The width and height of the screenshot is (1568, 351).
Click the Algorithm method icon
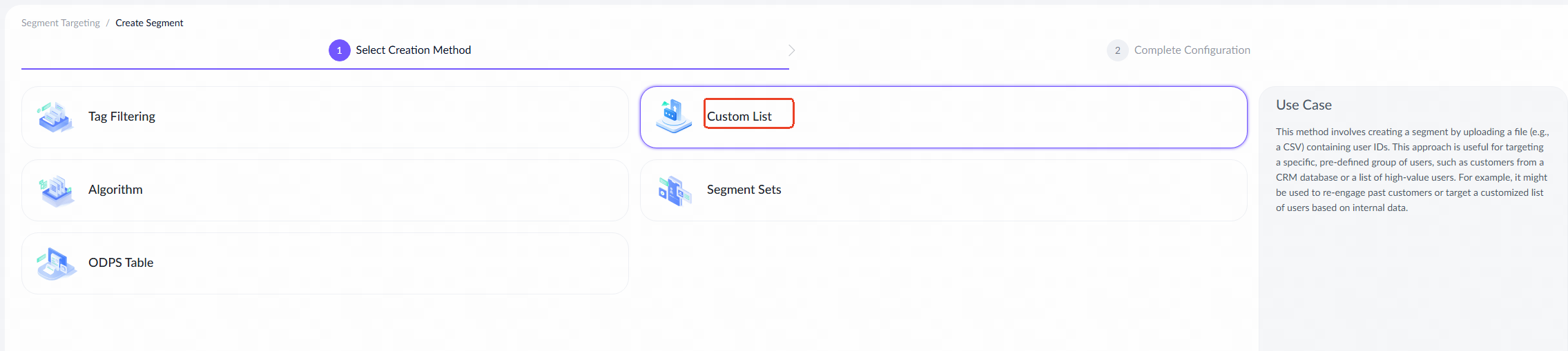(x=56, y=190)
